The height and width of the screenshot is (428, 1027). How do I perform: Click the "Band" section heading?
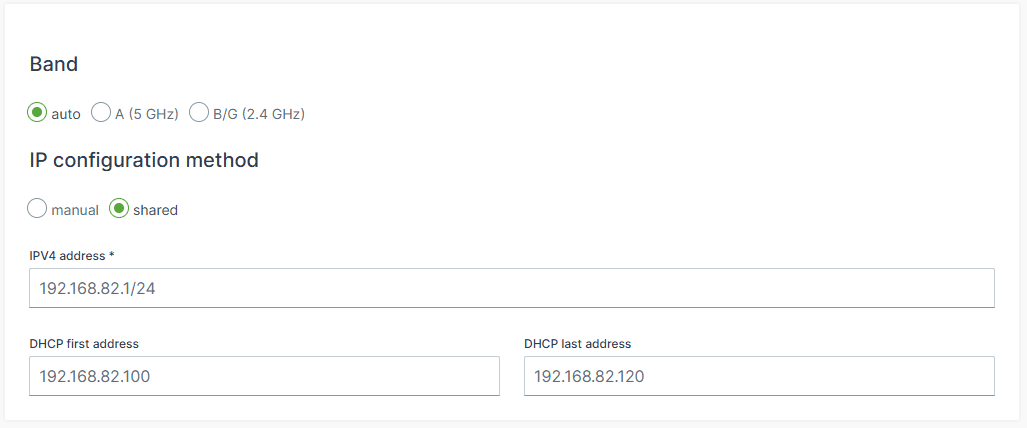tap(54, 64)
